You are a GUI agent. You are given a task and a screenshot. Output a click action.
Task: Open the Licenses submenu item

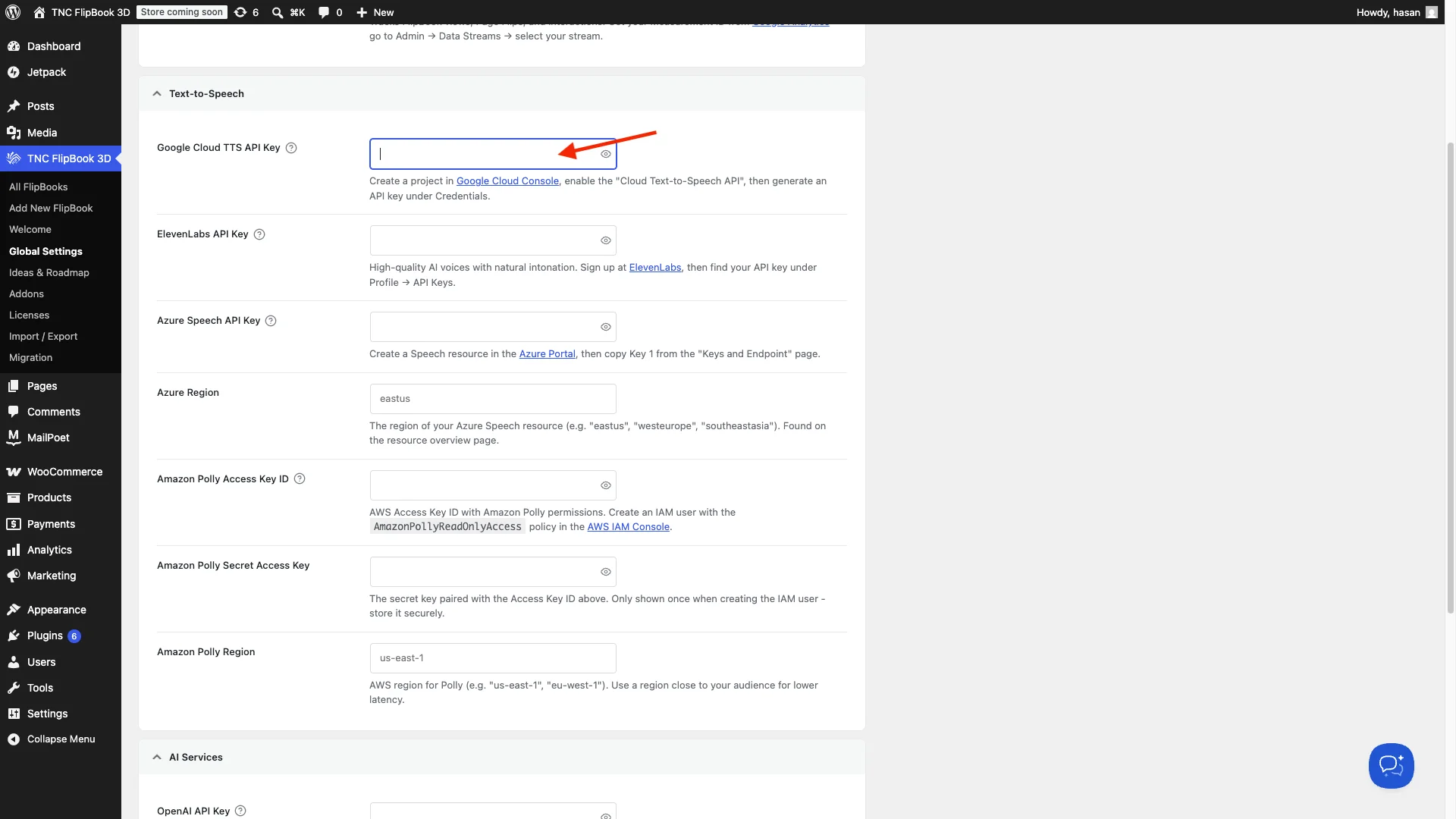click(x=29, y=315)
